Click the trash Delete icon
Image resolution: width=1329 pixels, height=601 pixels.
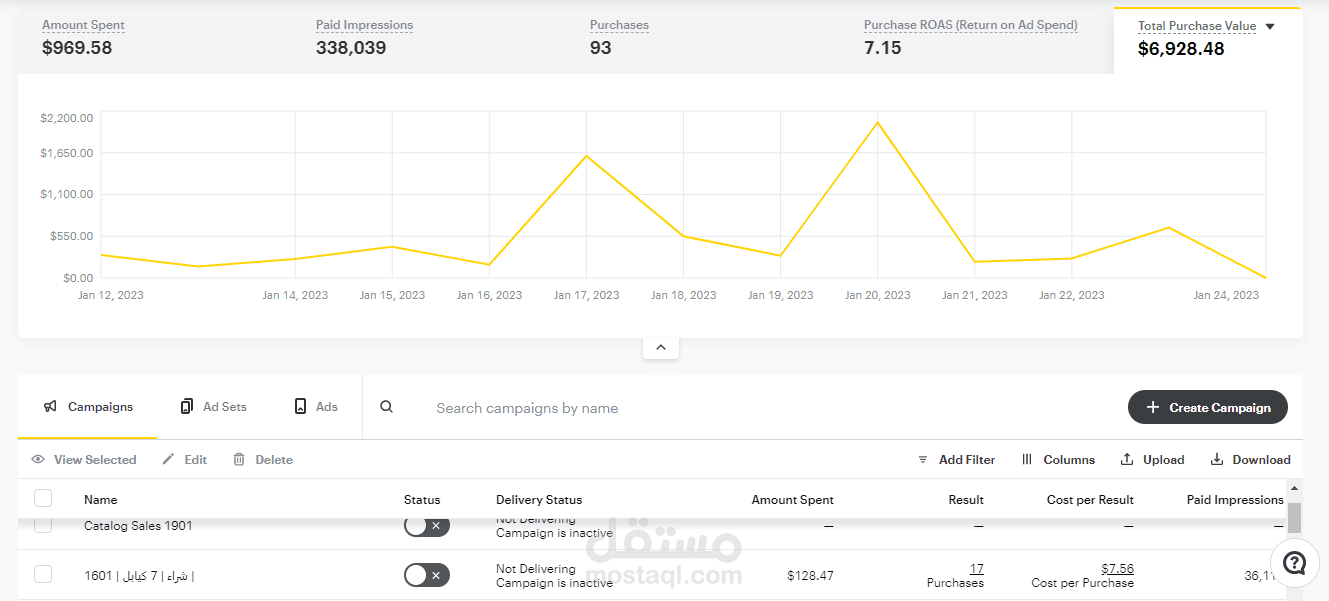tap(239, 459)
